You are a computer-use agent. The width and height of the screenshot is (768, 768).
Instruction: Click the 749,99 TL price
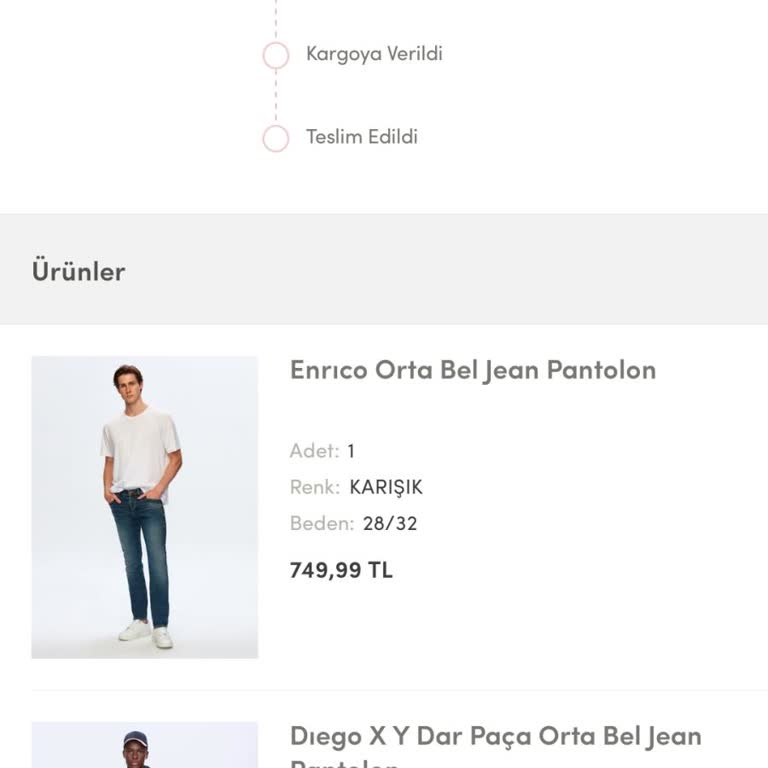(x=341, y=570)
